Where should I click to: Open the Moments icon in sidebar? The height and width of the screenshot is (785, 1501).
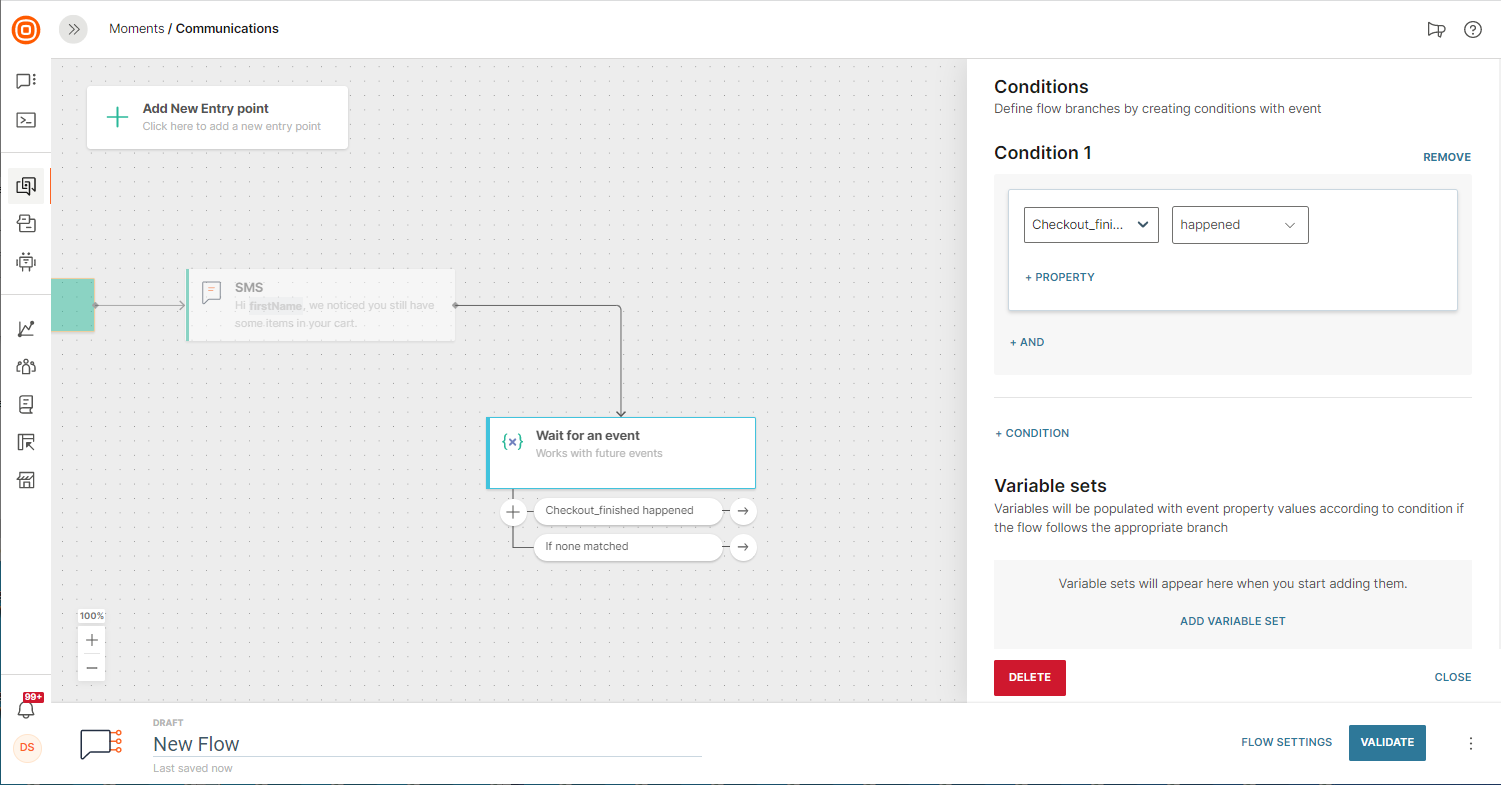tap(27, 186)
